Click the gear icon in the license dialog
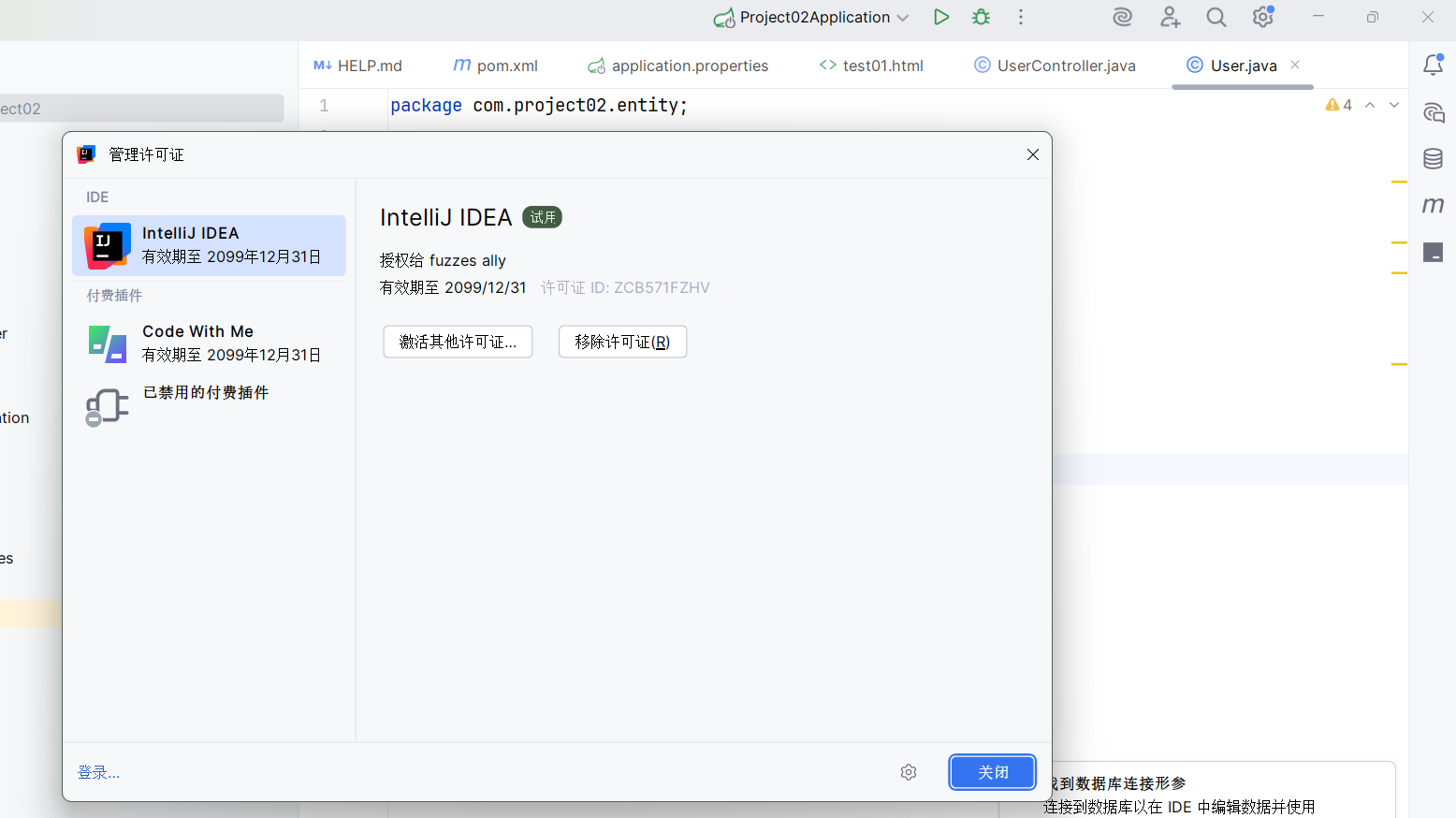The height and width of the screenshot is (818, 1456). [x=908, y=772]
